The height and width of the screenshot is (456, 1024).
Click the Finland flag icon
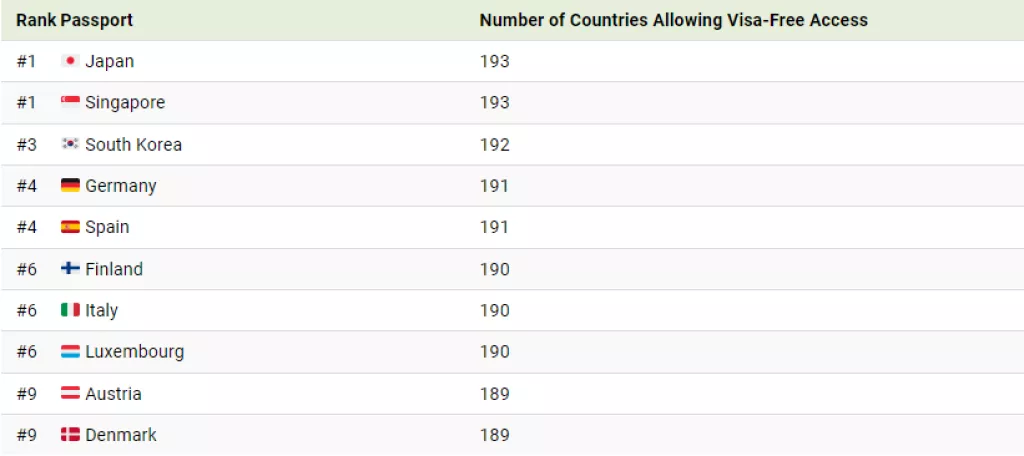point(70,269)
